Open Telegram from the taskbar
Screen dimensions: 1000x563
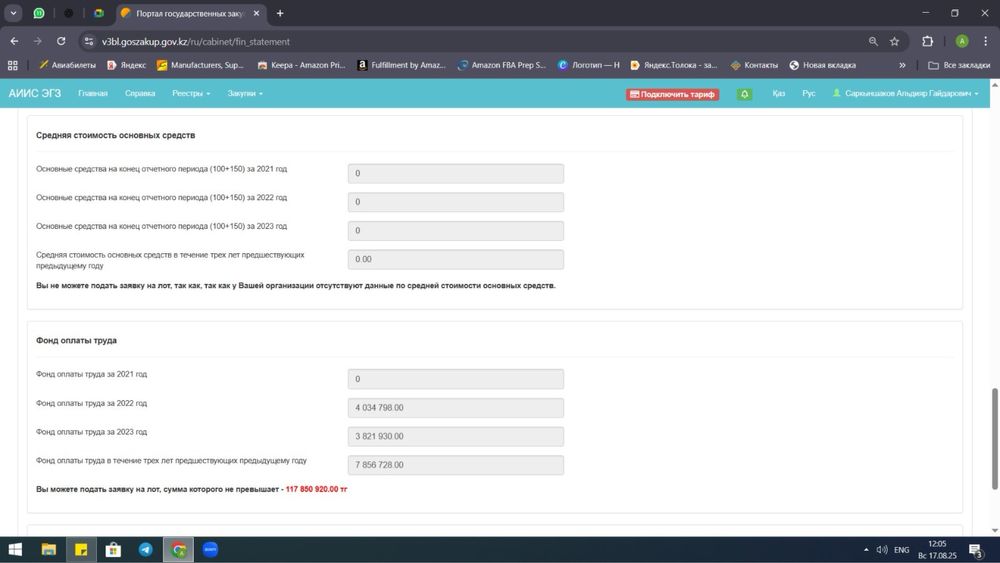pyautogui.click(x=145, y=550)
